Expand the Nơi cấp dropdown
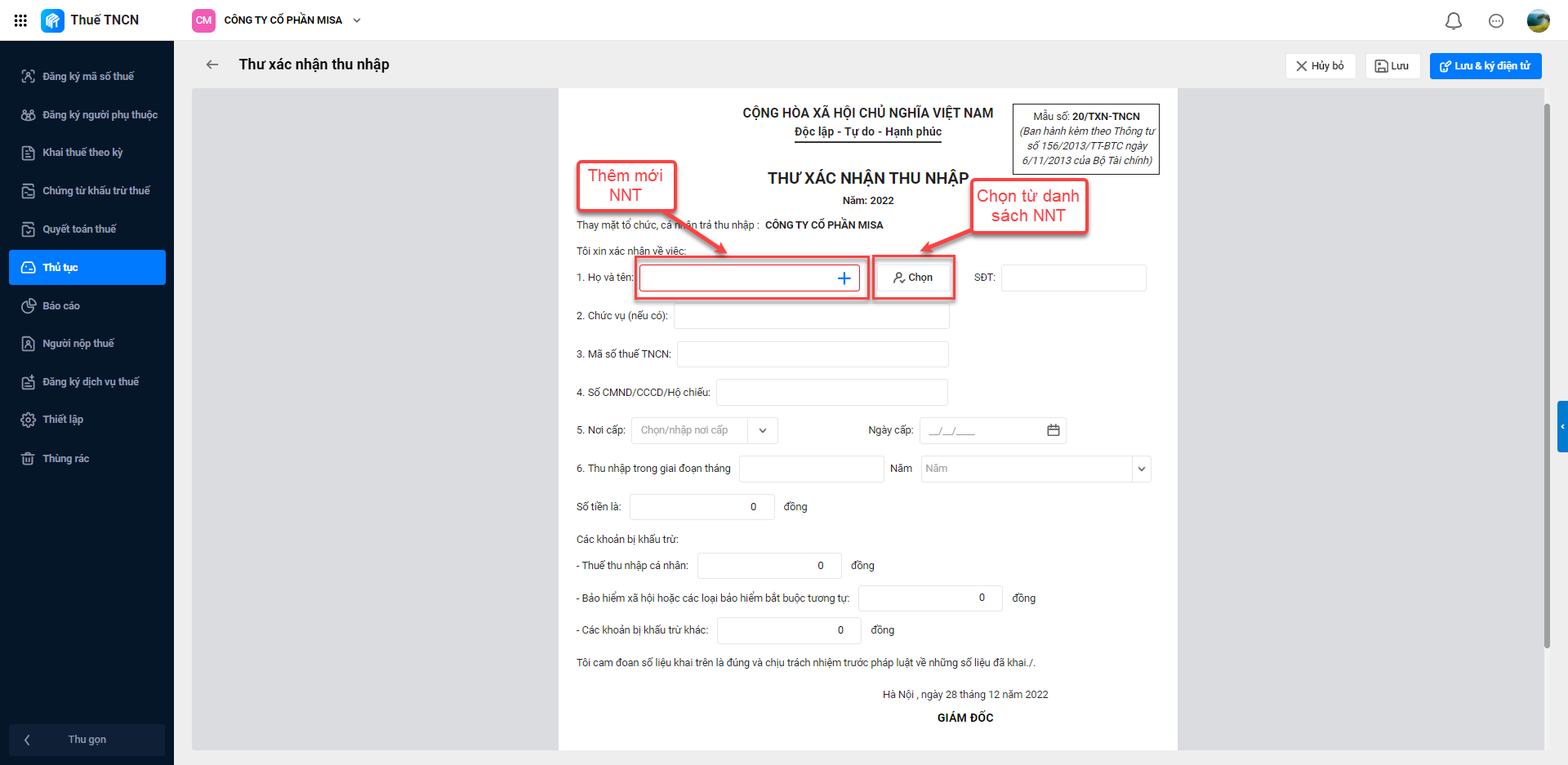1568x765 pixels. click(762, 430)
